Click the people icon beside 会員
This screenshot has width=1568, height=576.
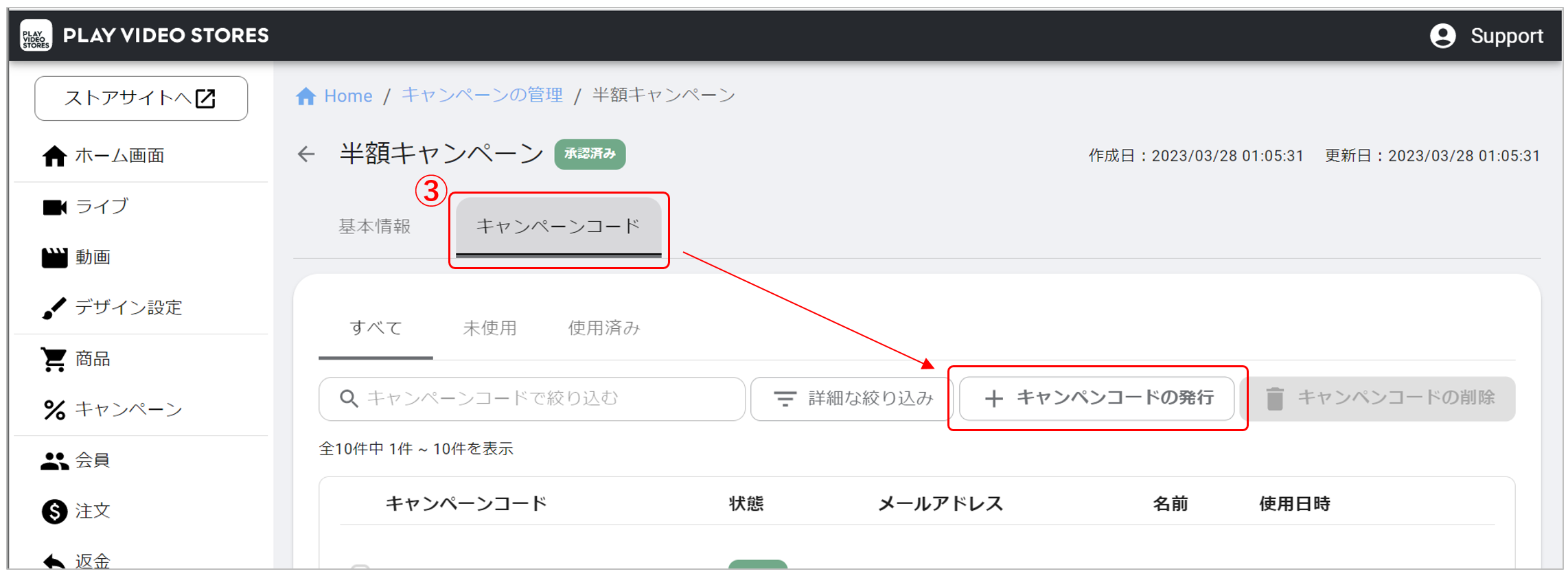[54, 461]
